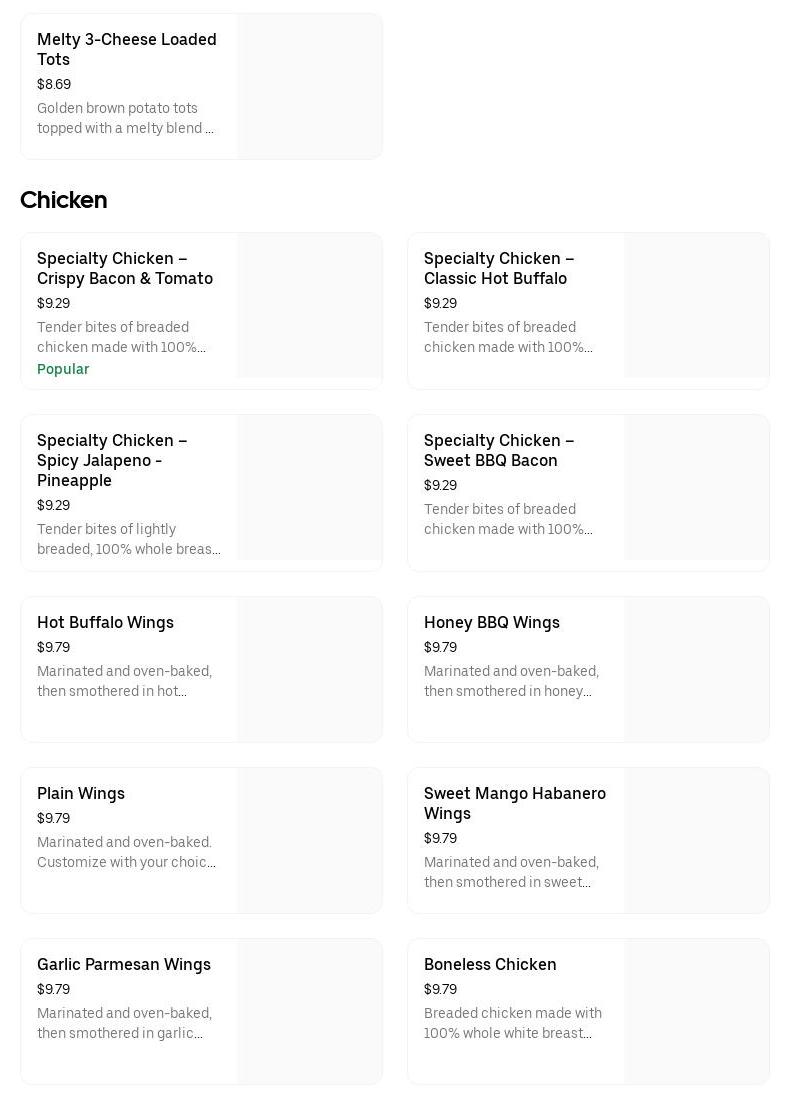Click the Hot Buffalo Wings title

coord(105,622)
